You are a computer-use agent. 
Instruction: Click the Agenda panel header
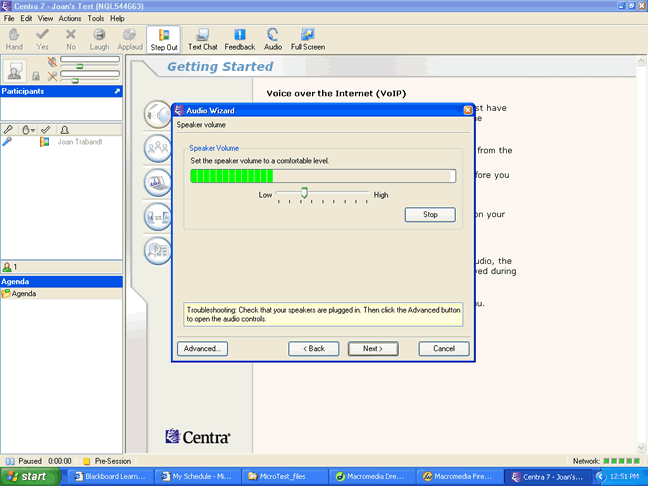(x=61, y=281)
